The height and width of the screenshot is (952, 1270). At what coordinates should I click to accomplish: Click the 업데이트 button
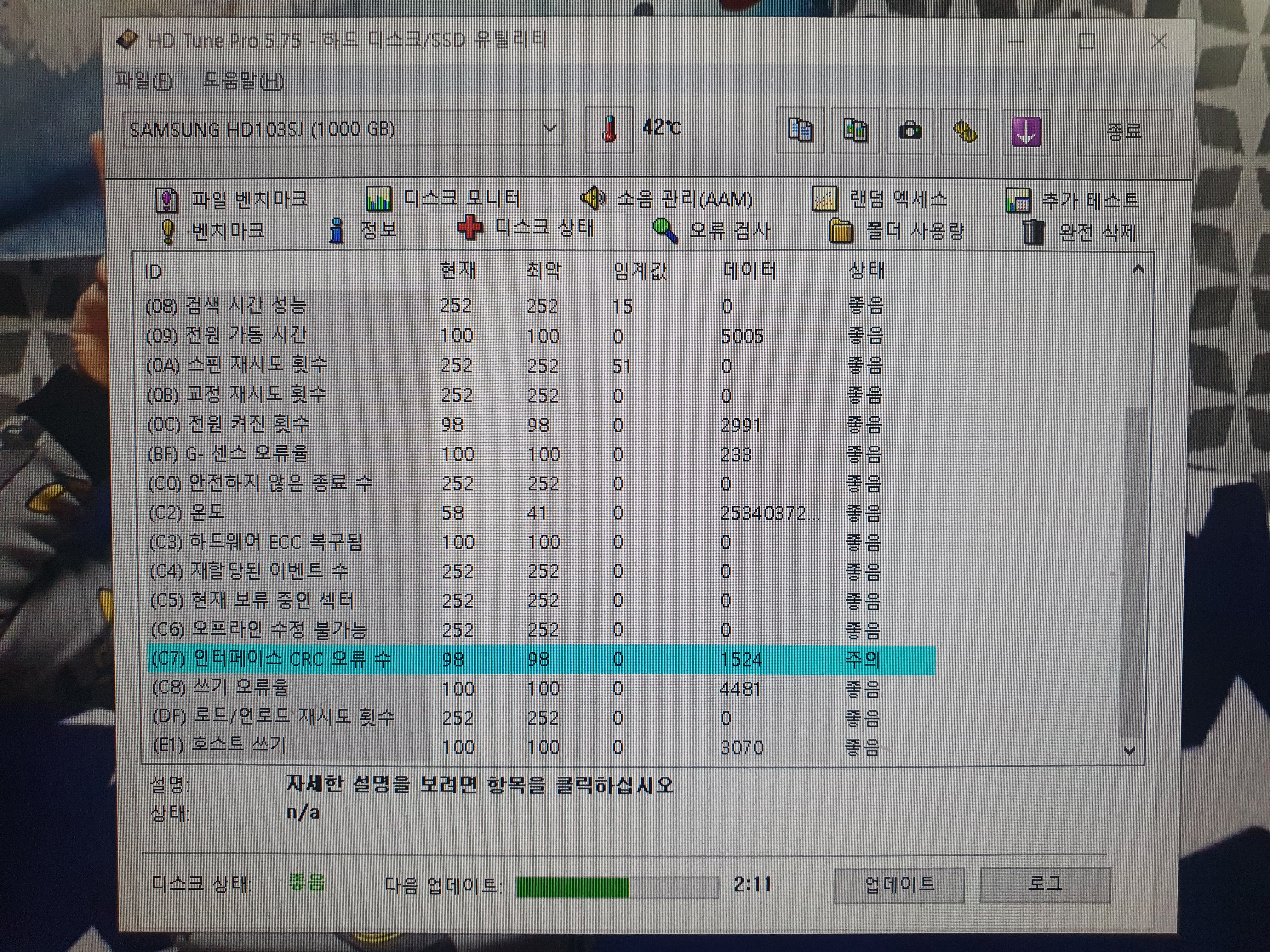pyautogui.click(x=899, y=885)
